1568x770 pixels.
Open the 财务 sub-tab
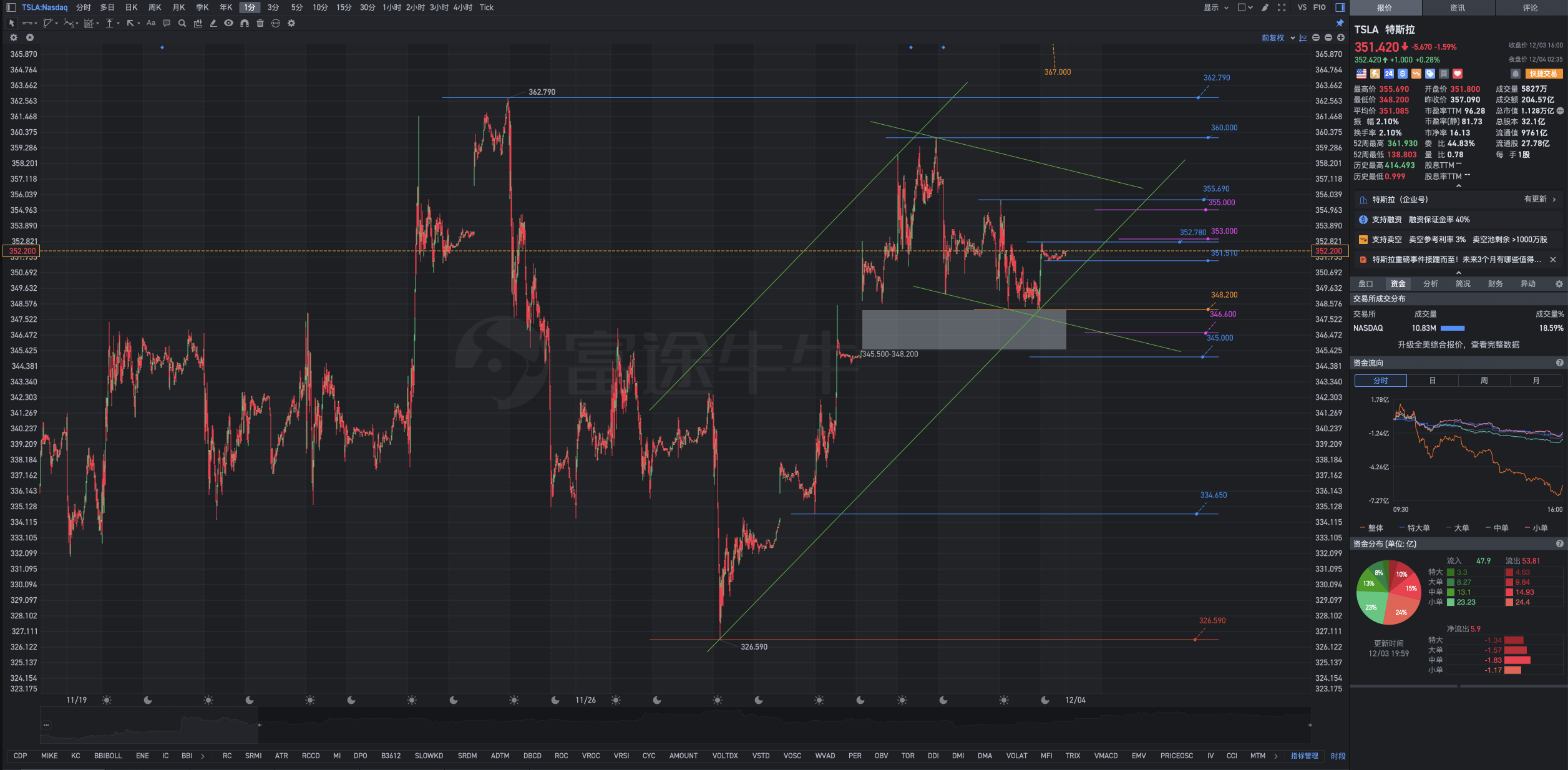point(1495,284)
